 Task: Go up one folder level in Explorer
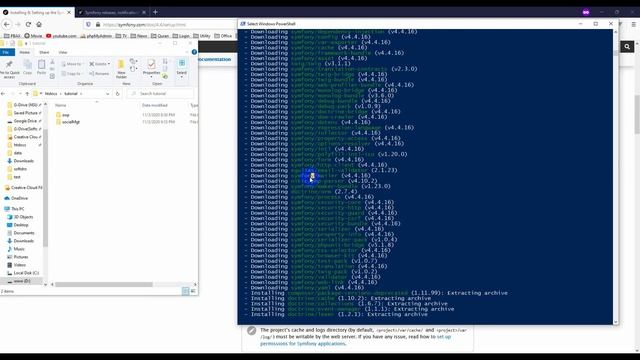coord(27,93)
